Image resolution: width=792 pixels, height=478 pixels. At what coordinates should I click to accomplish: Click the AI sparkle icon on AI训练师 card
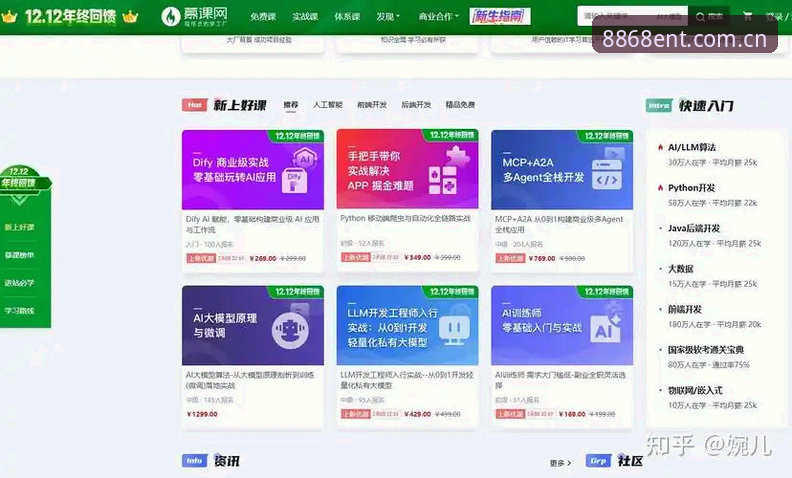[x=608, y=327]
